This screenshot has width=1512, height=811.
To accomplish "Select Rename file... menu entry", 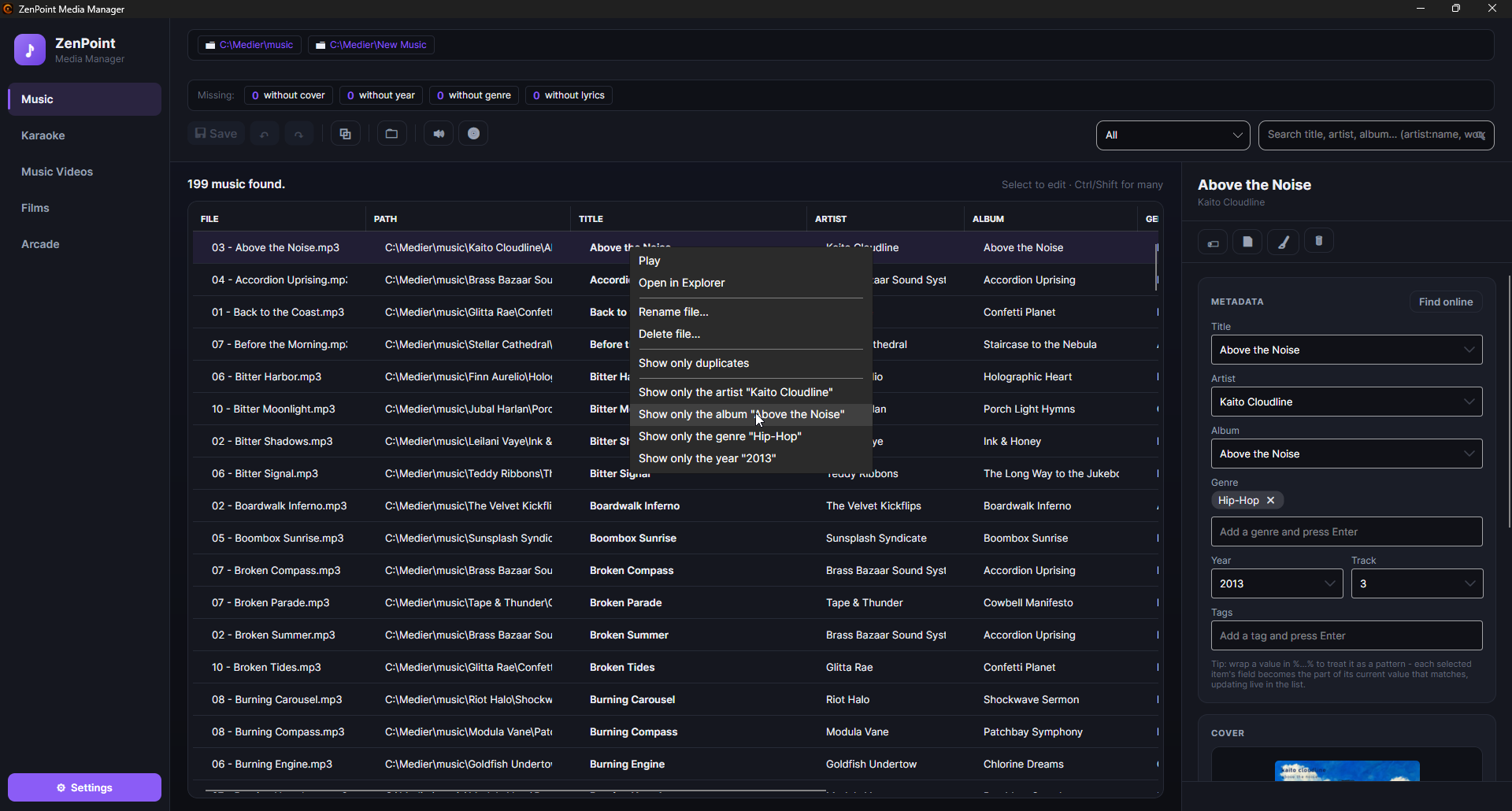I will pos(751,313).
